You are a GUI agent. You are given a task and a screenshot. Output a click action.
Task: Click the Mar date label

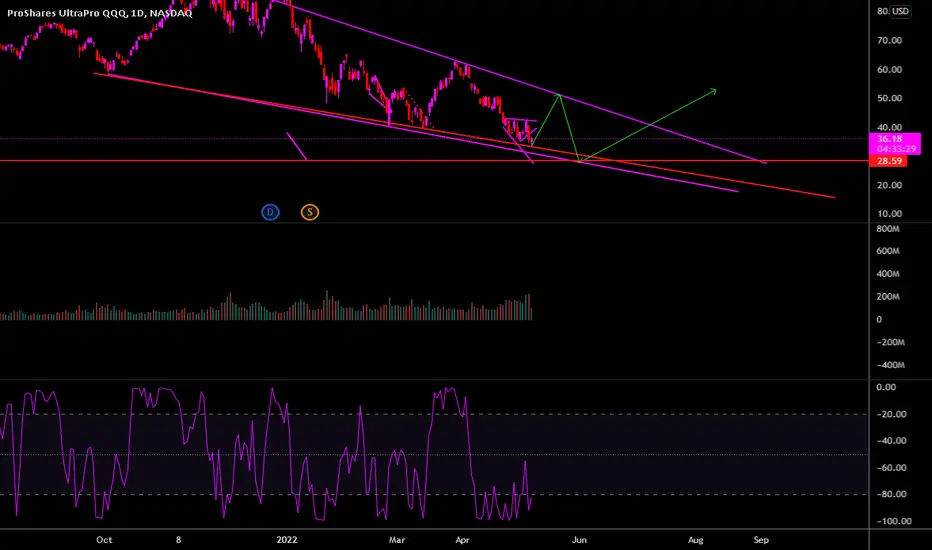click(x=396, y=540)
